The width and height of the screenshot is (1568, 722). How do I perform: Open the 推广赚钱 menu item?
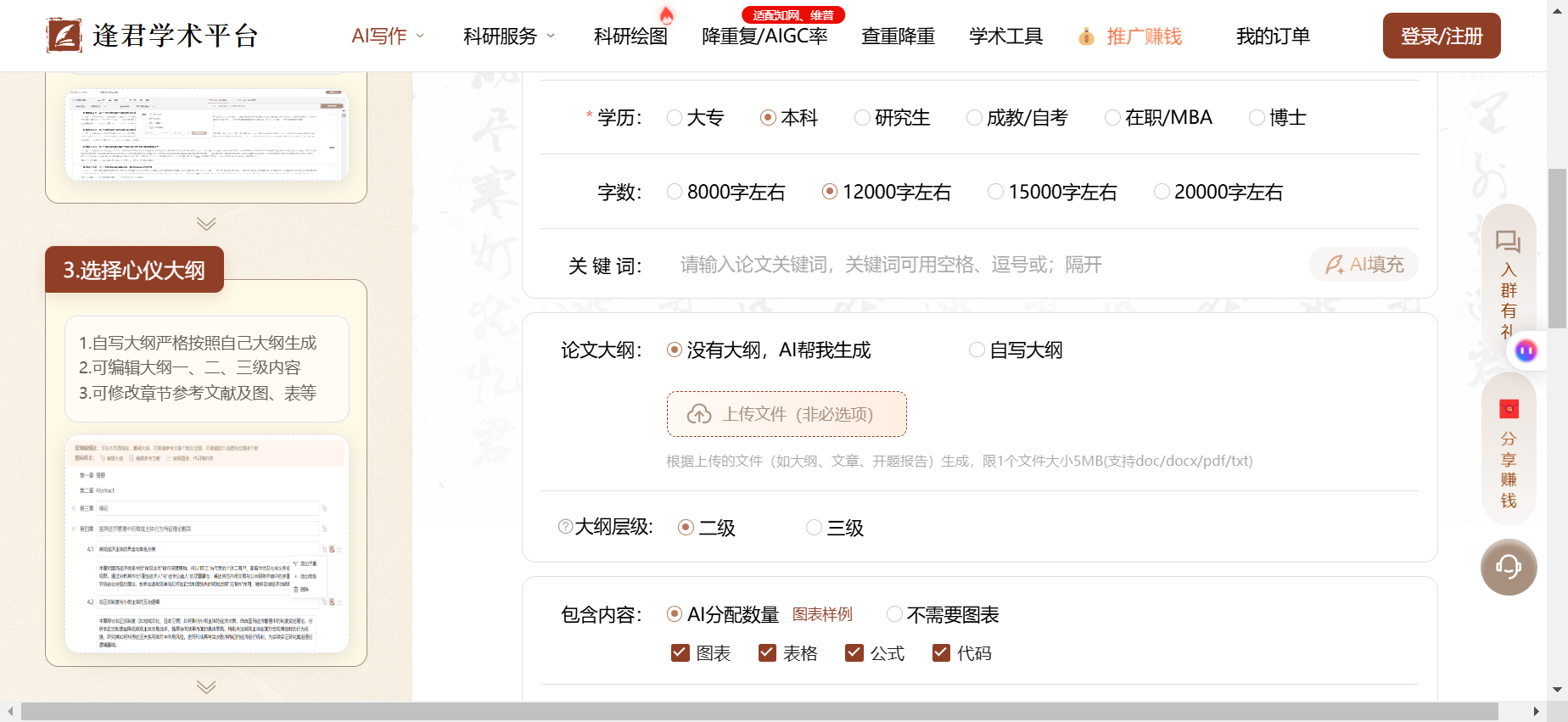[1144, 36]
